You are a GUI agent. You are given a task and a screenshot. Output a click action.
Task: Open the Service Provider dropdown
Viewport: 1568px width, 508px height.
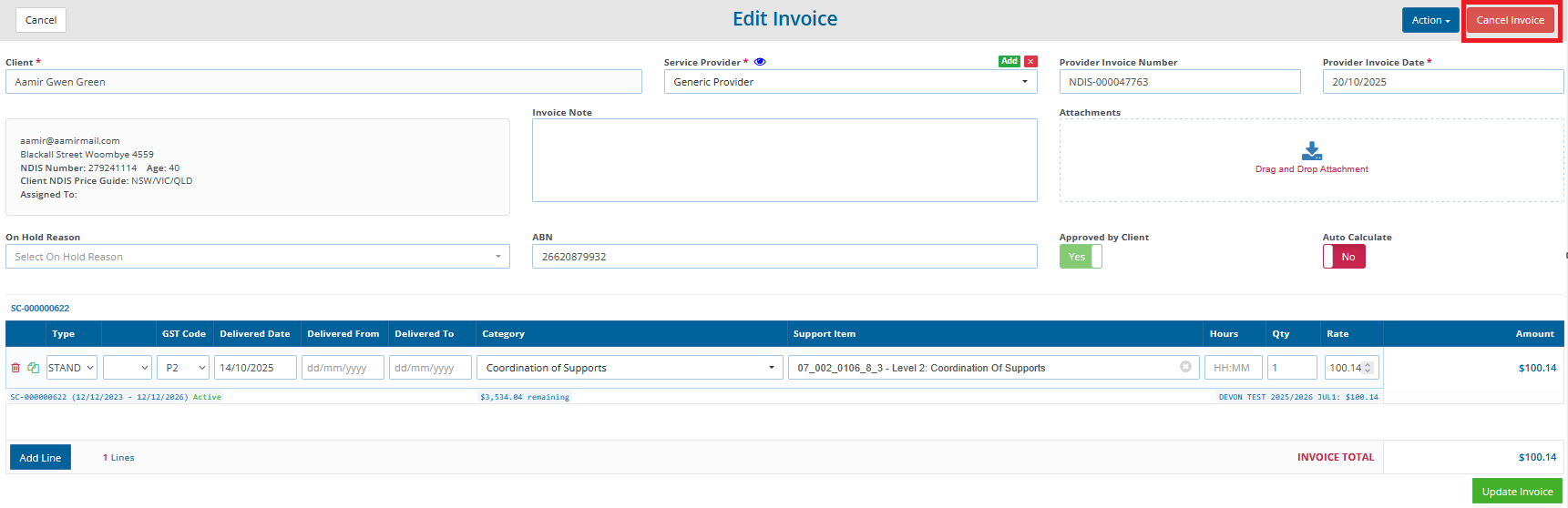point(850,82)
